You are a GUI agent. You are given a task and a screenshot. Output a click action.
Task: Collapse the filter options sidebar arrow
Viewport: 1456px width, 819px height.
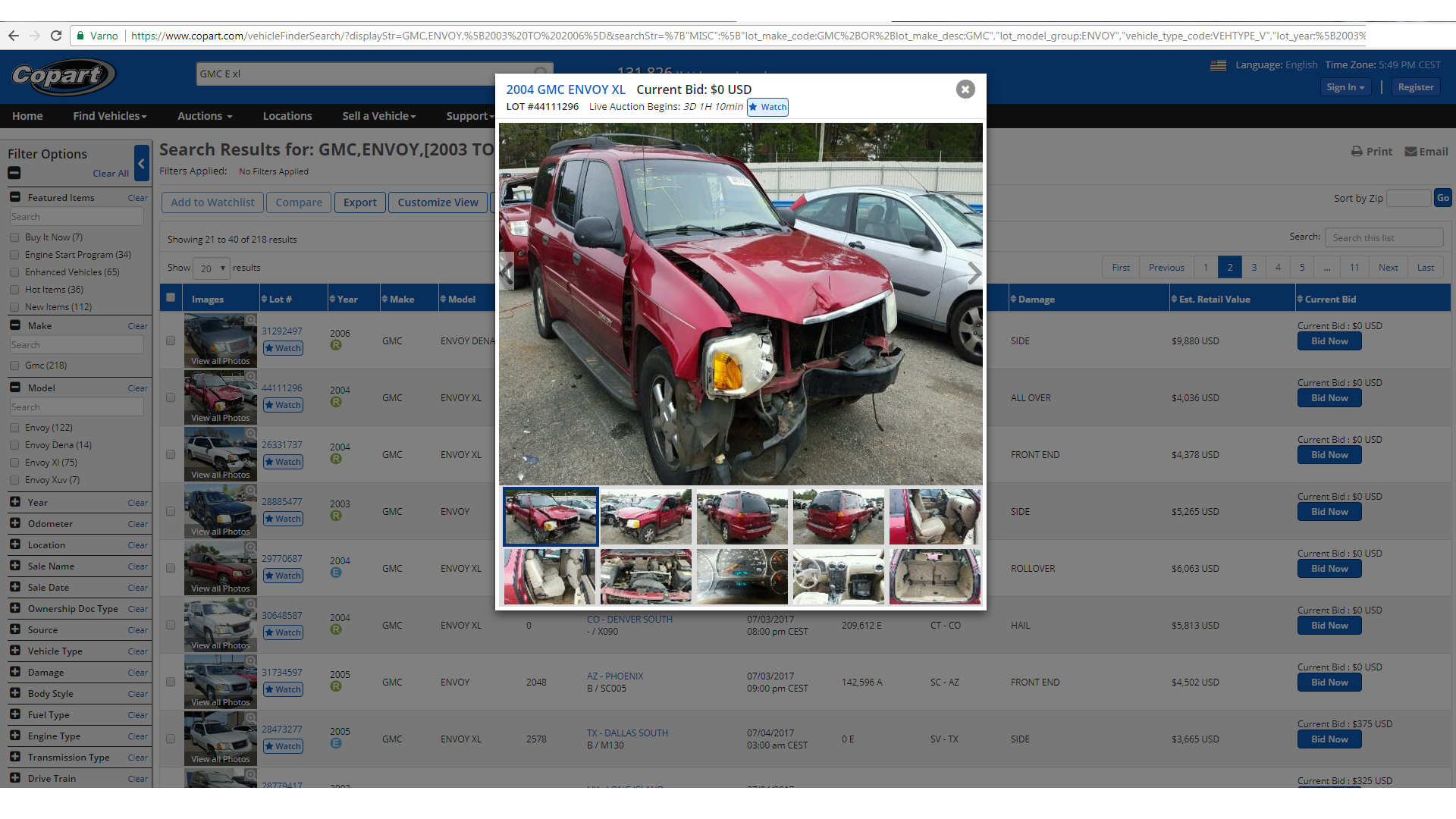pos(142,163)
